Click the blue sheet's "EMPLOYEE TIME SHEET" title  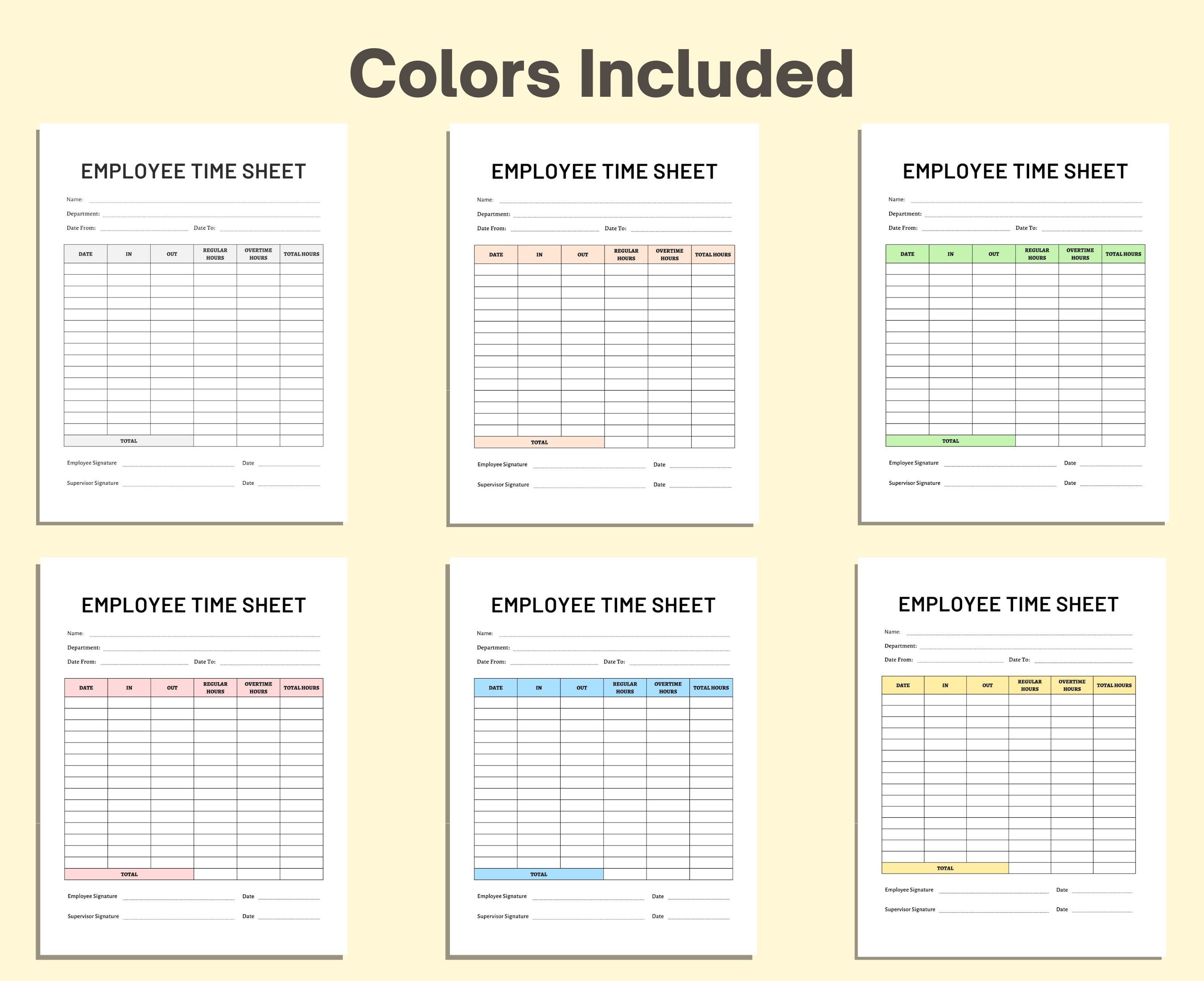coord(603,605)
